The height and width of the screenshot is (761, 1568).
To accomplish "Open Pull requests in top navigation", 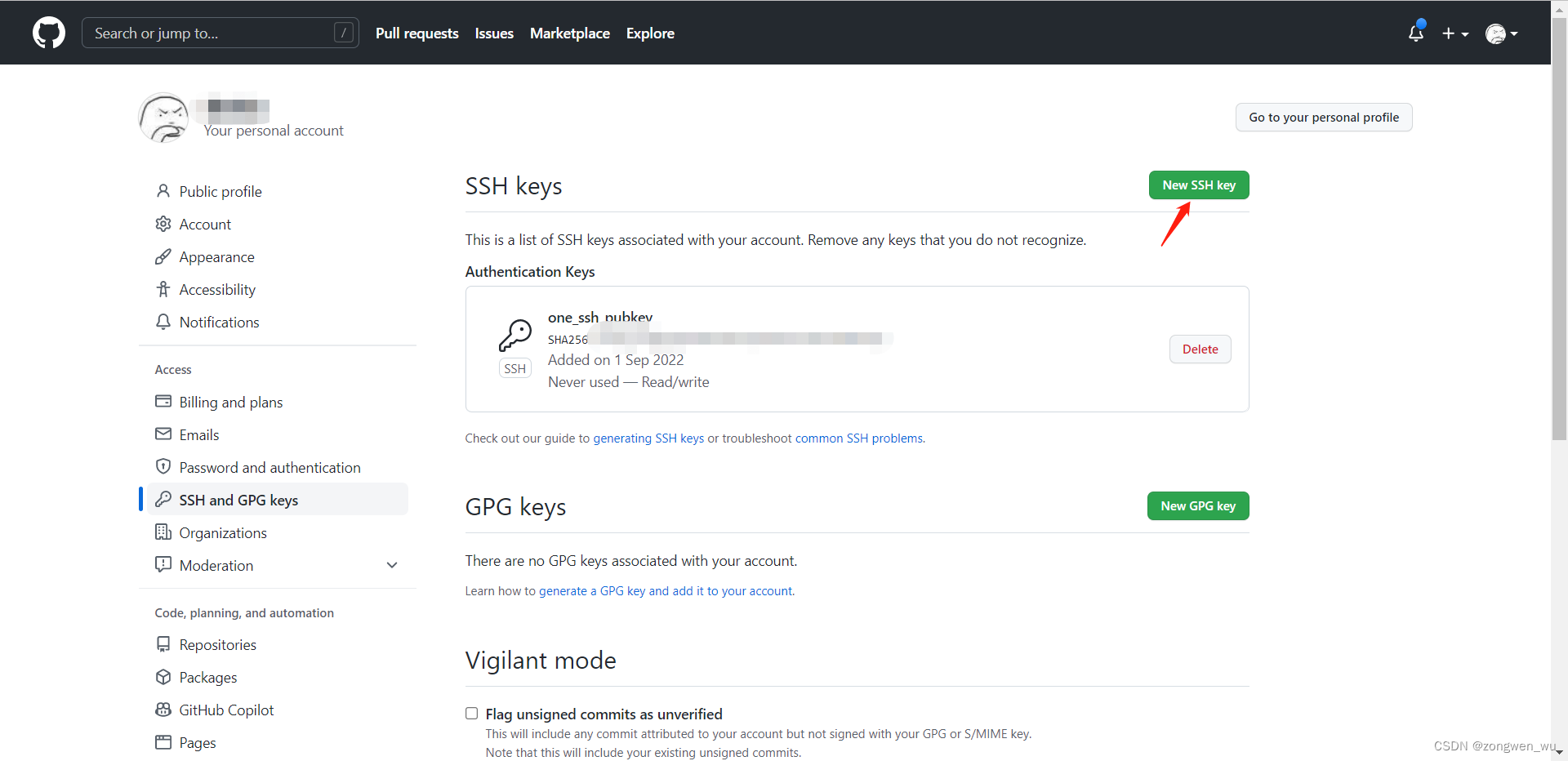I will 417,33.
